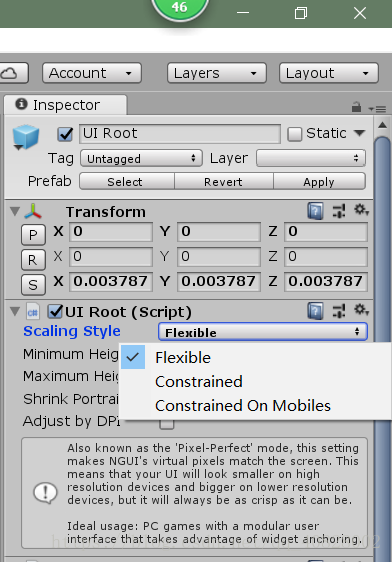Image resolution: width=392 pixels, height=562 pixels.
Task: Click the green 46 badge
Action: click(180, 8)
